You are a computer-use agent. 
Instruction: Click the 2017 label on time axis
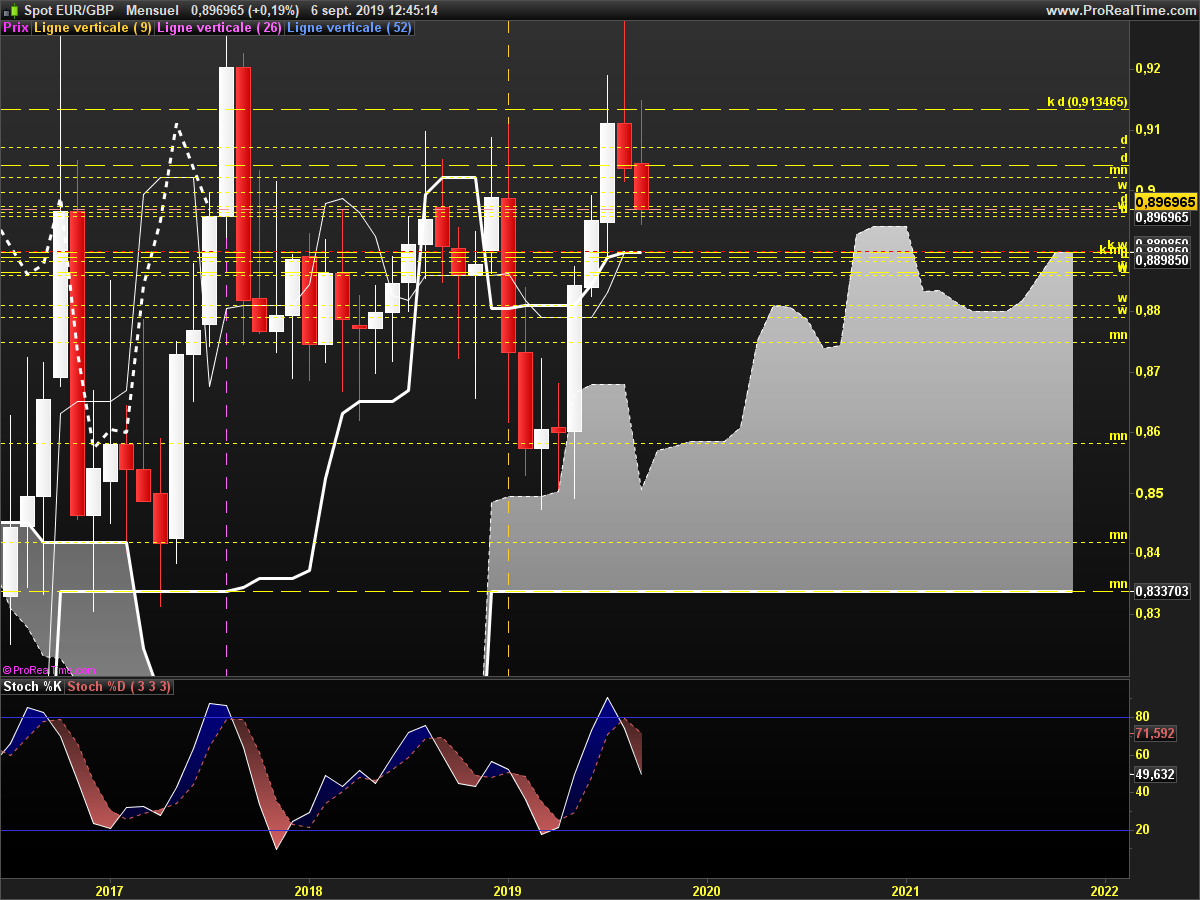108,890
